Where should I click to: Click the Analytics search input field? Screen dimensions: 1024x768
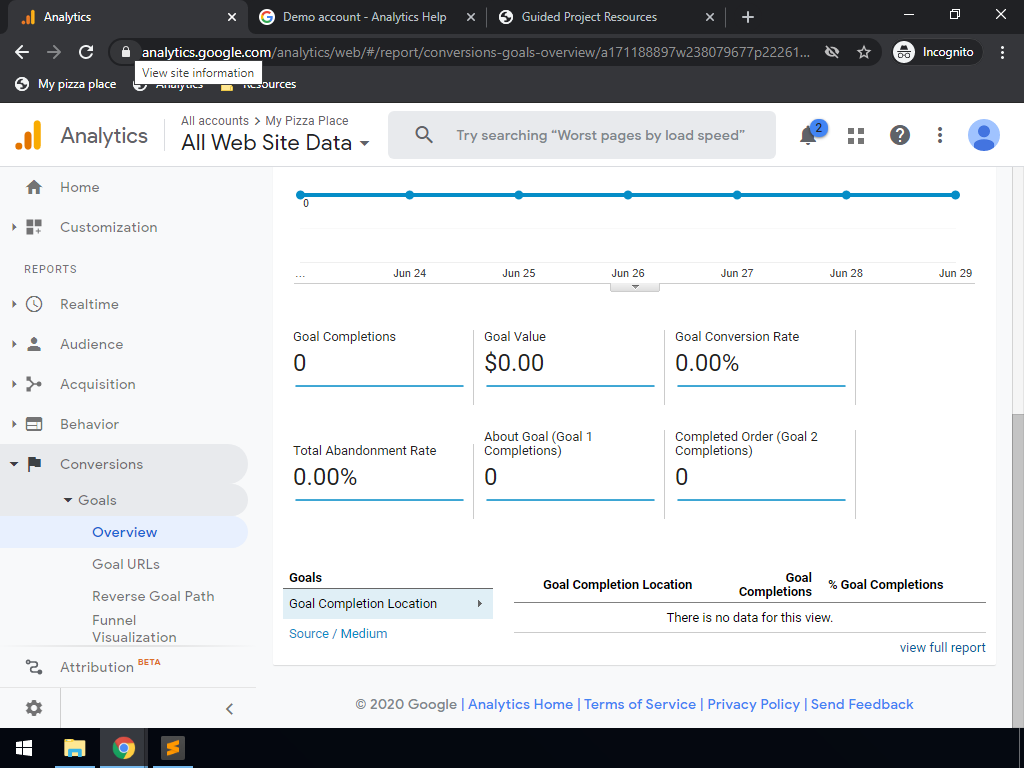(600, 135)
